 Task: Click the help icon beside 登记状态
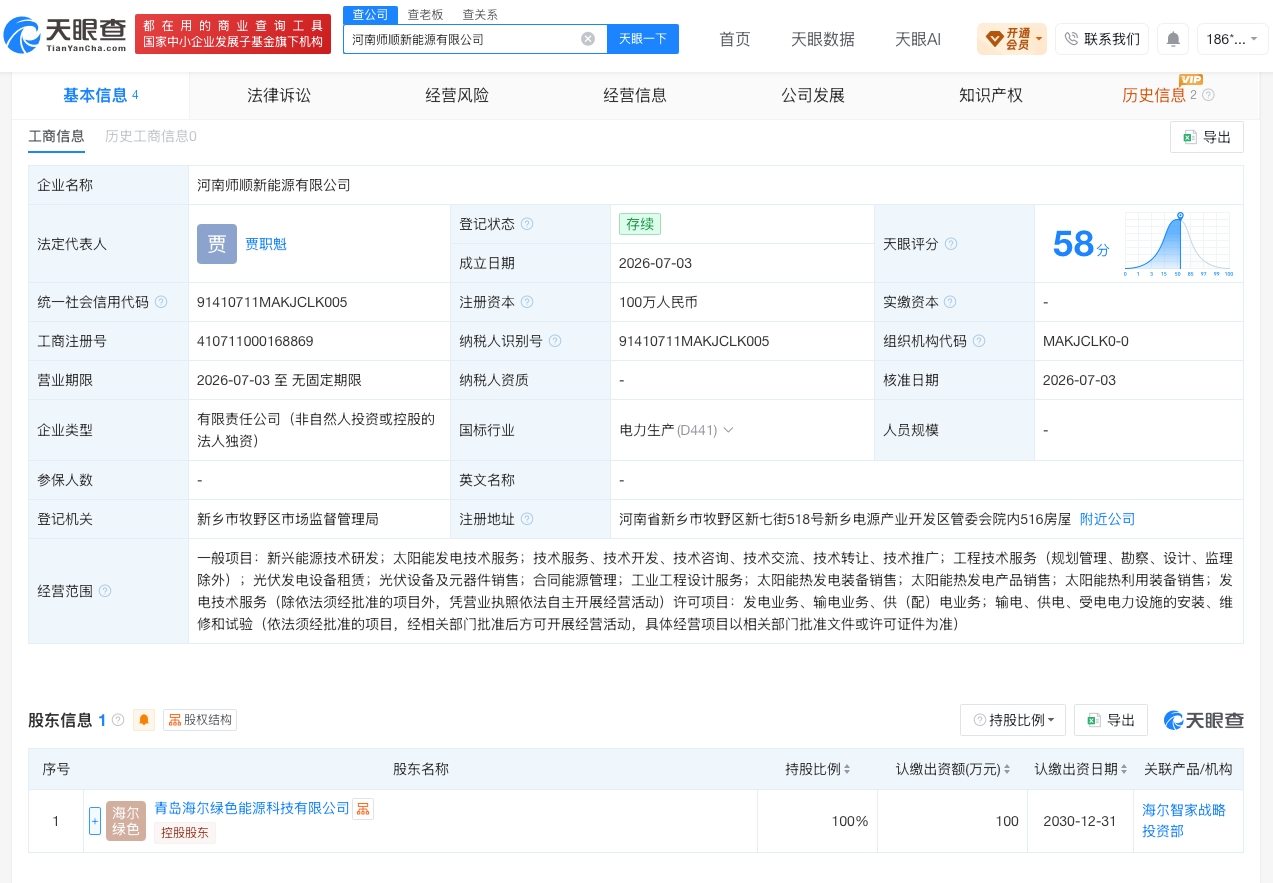tap(527, 224)
